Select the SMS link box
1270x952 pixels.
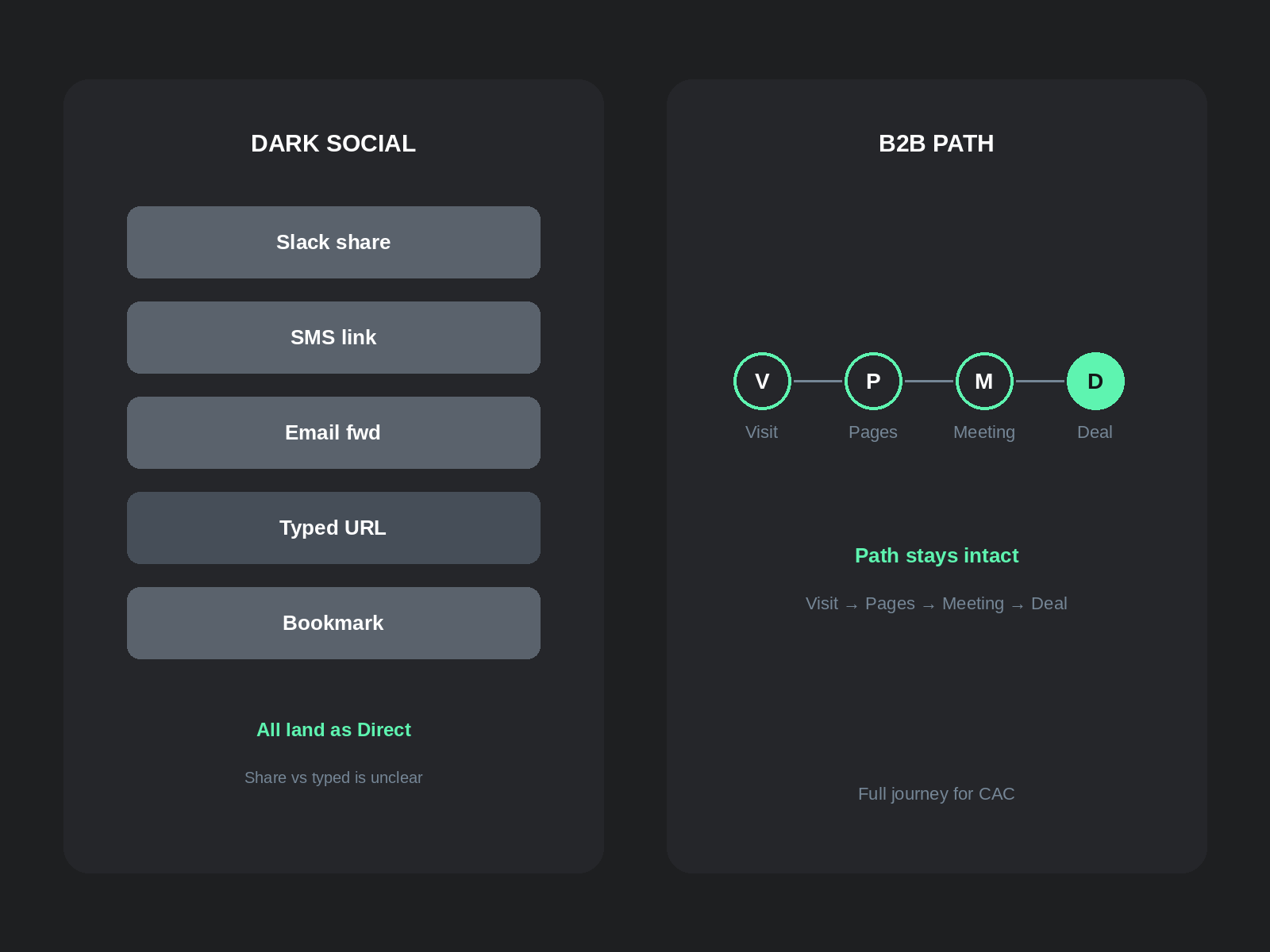333,337
